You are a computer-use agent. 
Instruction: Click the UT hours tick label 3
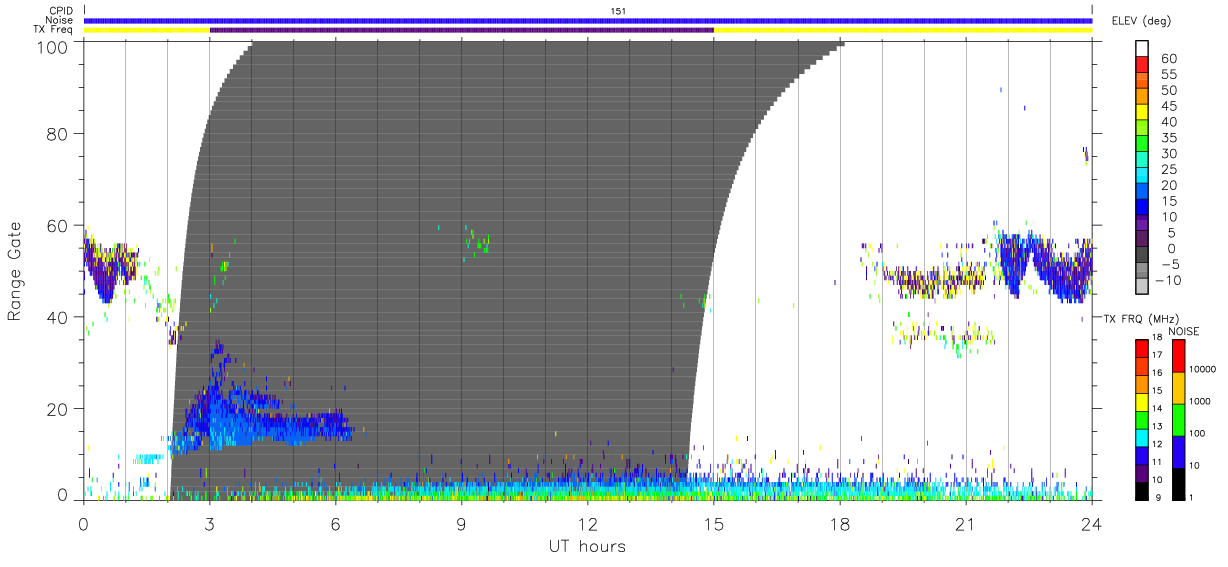[x=210, y=523]
